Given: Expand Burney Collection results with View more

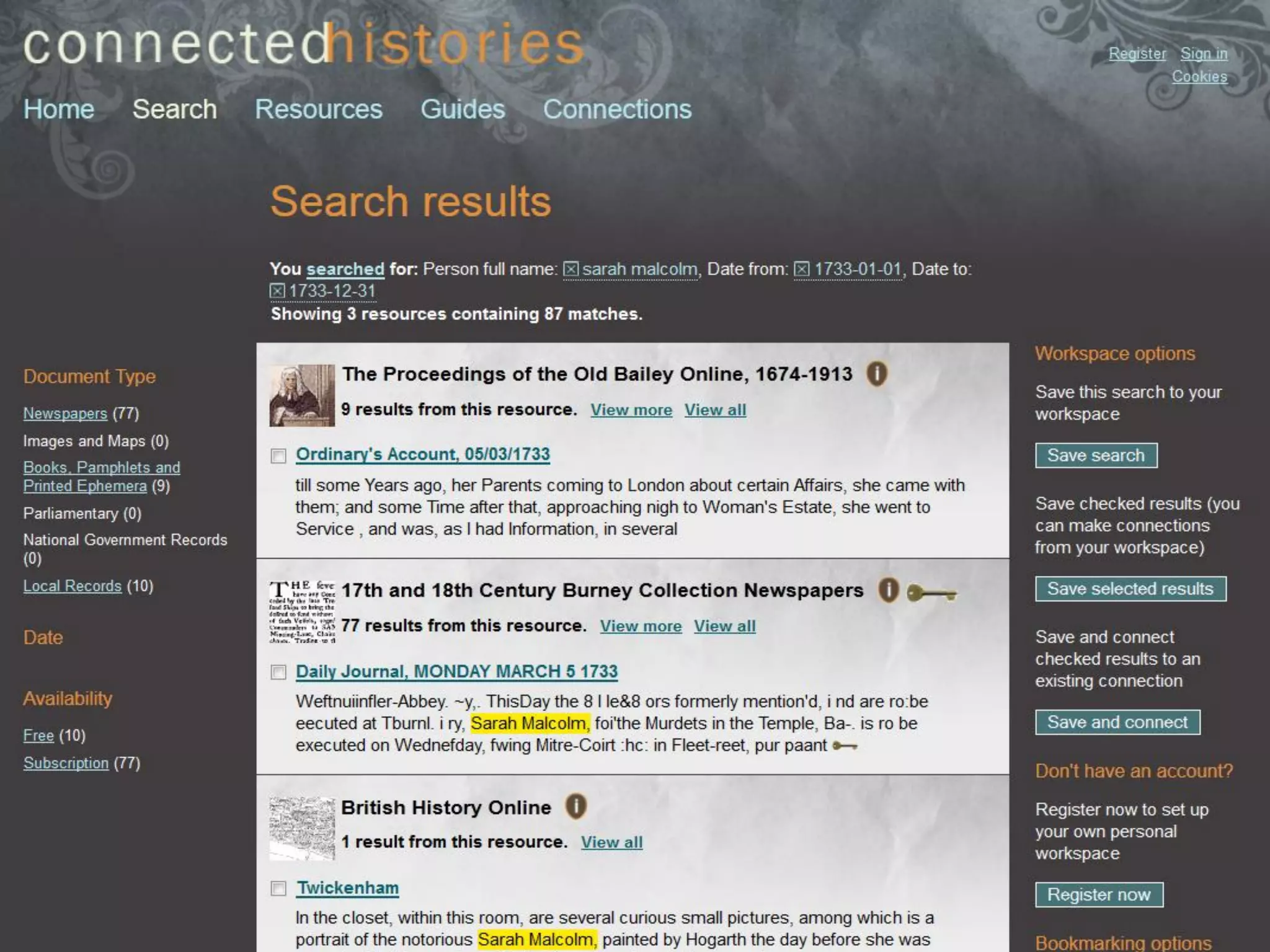Looking at the screenshot, I should 640,626.
